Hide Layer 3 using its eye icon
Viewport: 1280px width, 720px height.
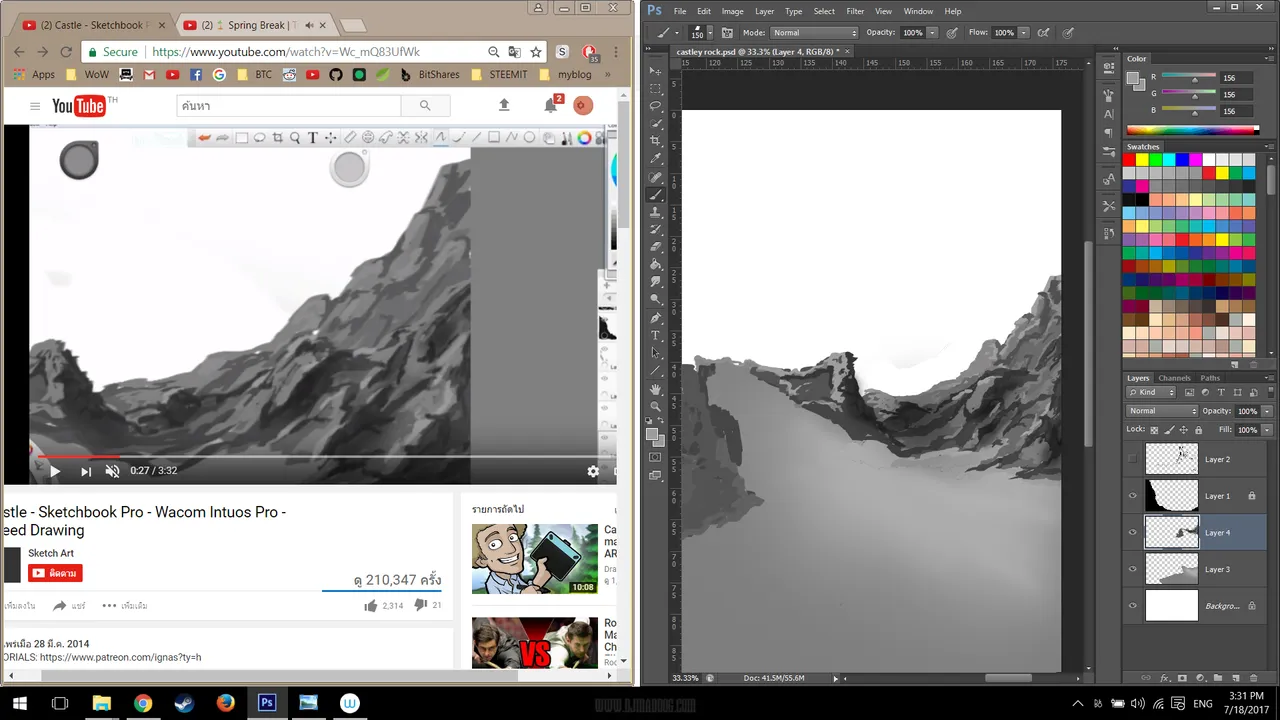pos(1133,569)
